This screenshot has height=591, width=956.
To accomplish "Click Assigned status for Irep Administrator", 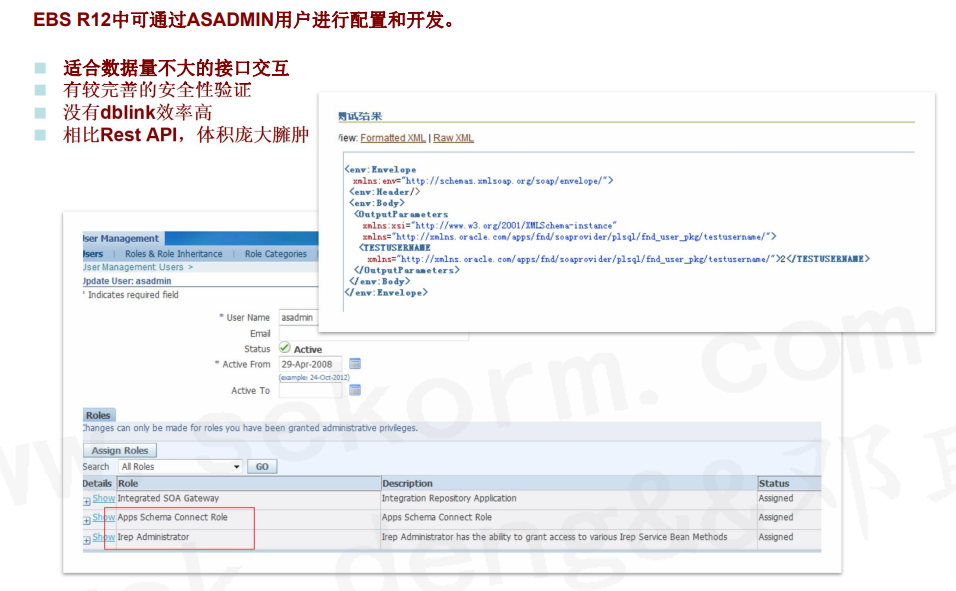I will [776, 537].
